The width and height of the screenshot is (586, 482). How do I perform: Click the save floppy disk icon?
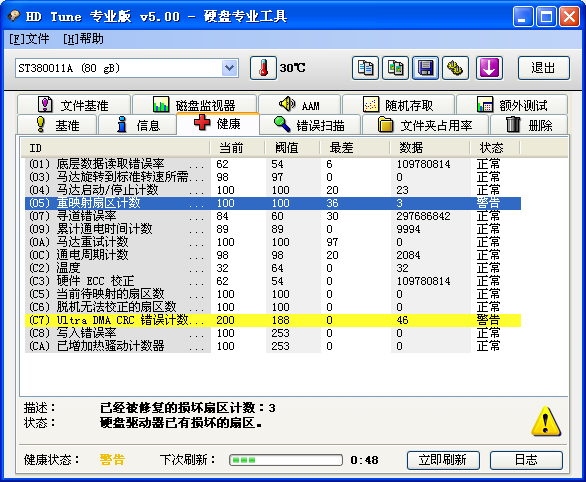click(425, 68)
